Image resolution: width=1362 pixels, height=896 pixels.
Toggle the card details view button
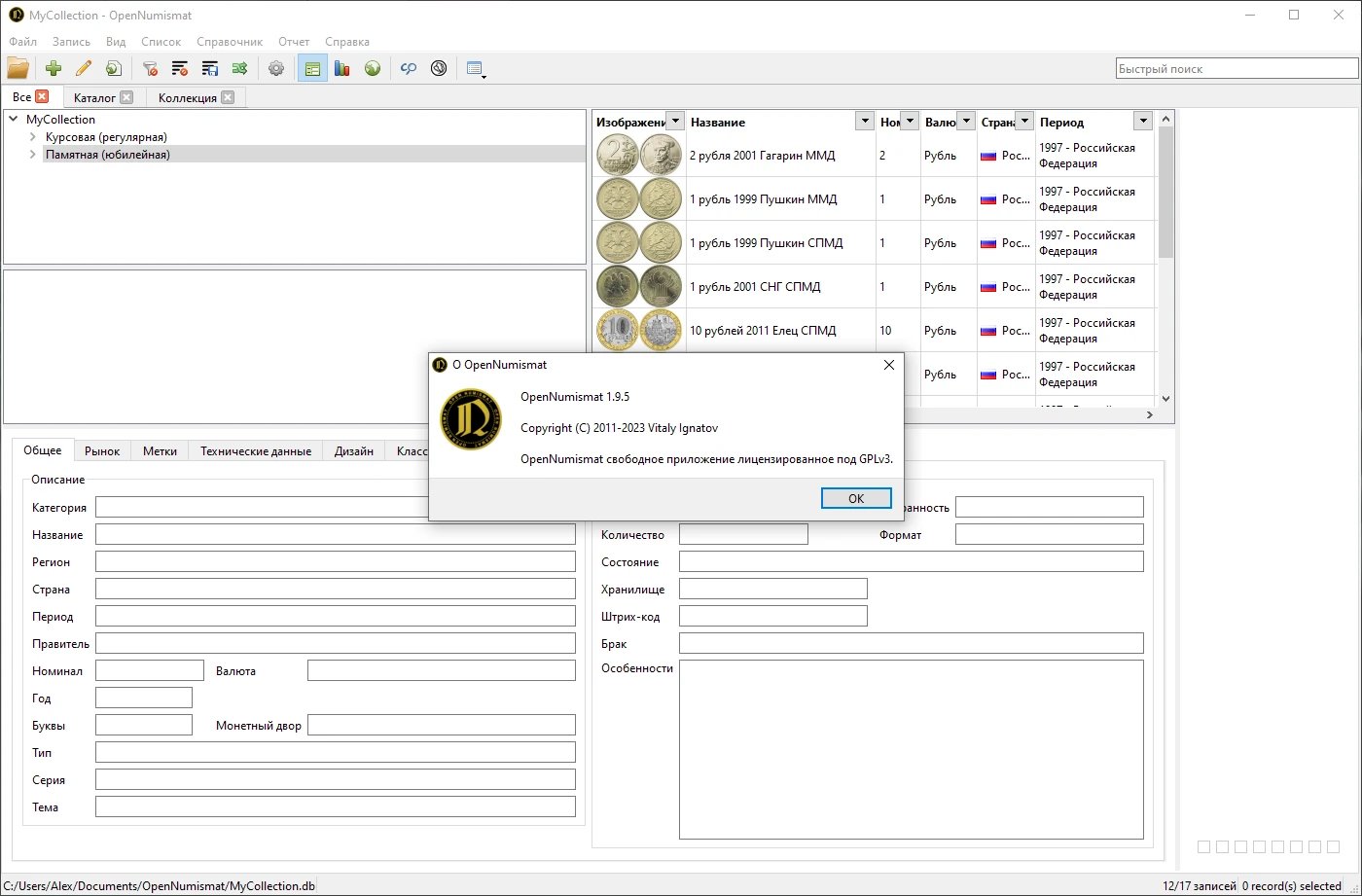point(312,68)
